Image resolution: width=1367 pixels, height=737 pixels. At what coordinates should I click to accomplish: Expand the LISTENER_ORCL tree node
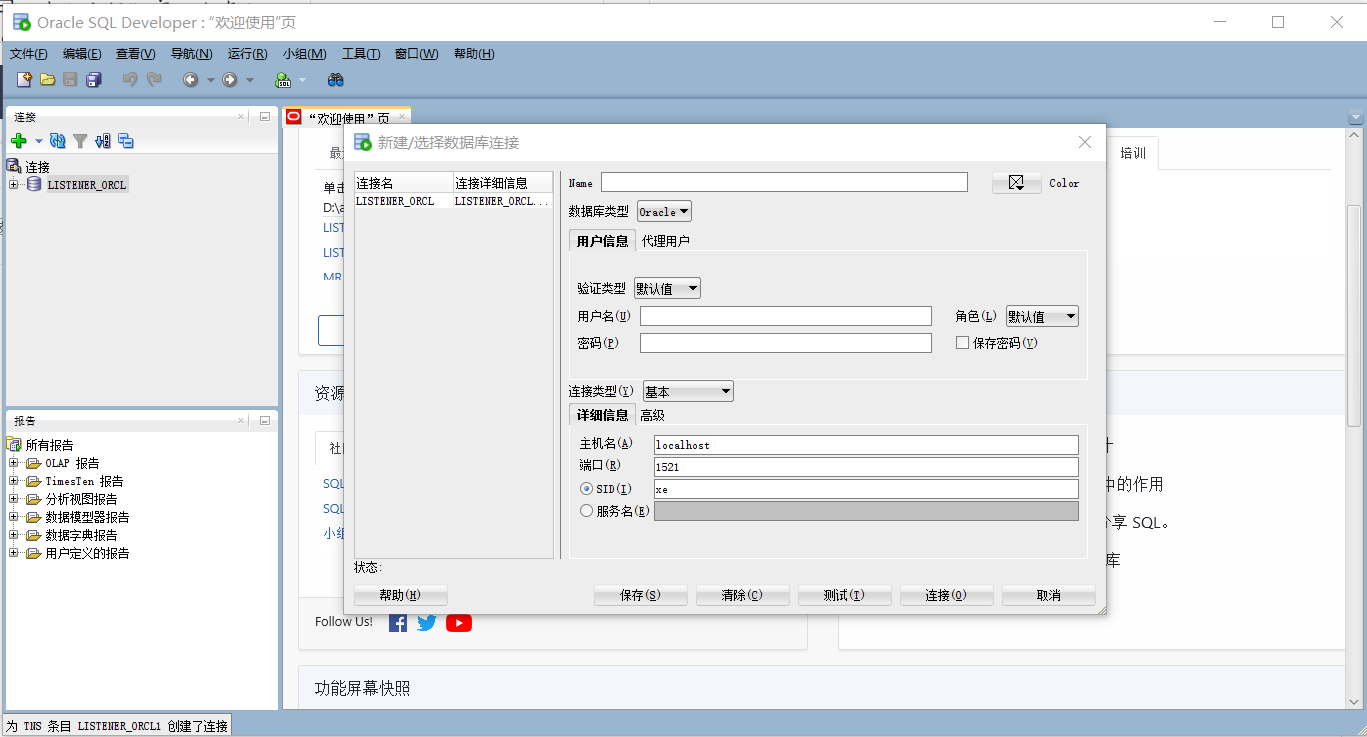(x=13, y=184)
